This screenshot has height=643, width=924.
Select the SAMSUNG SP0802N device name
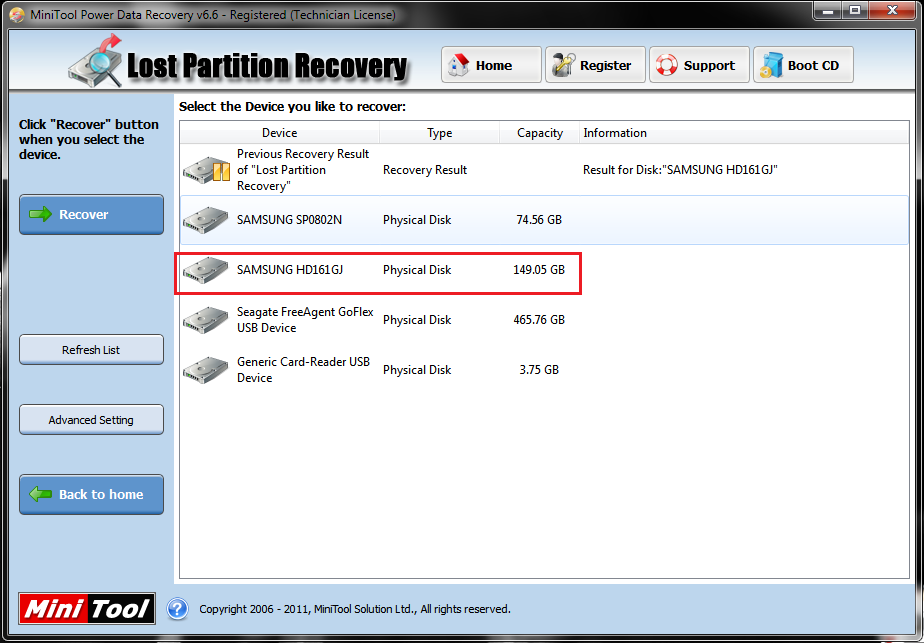(289, 220)
